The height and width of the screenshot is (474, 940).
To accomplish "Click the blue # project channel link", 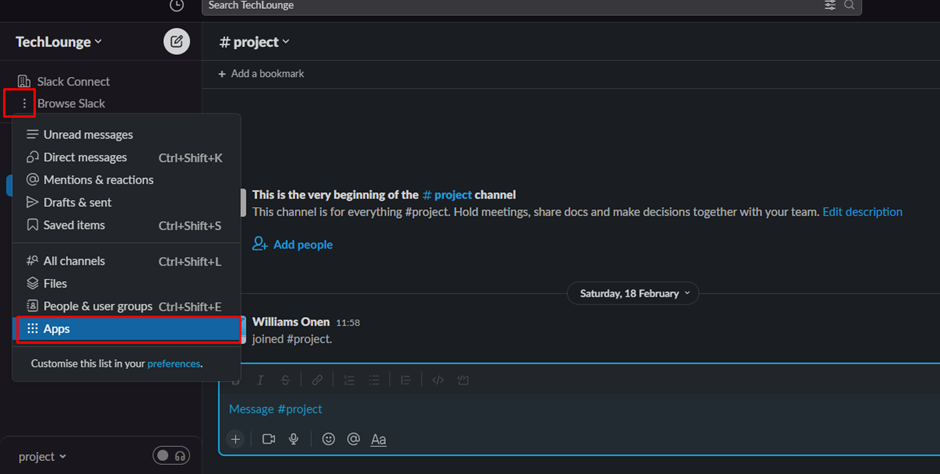I will click(447, 195).
